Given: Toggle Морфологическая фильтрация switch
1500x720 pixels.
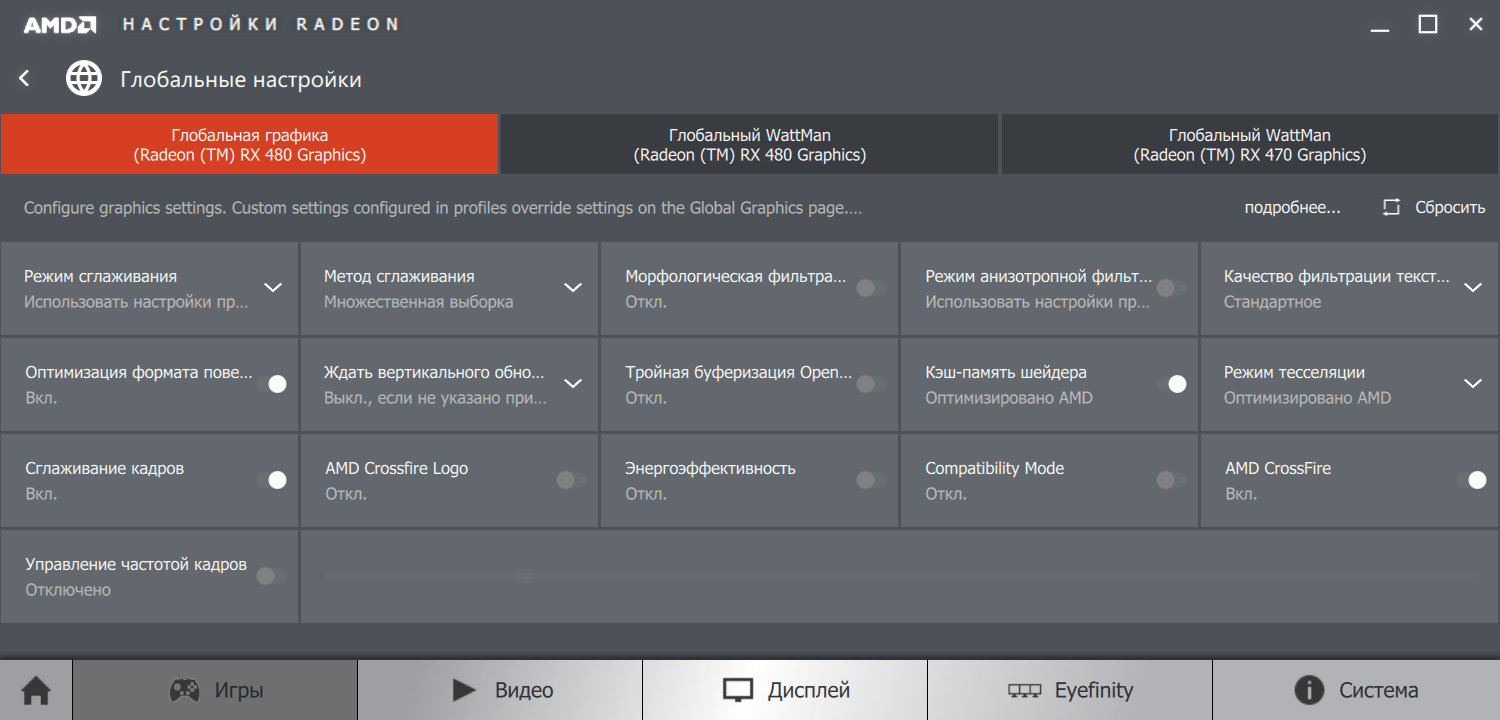Looking at the screenshot, I should point(871,288).
